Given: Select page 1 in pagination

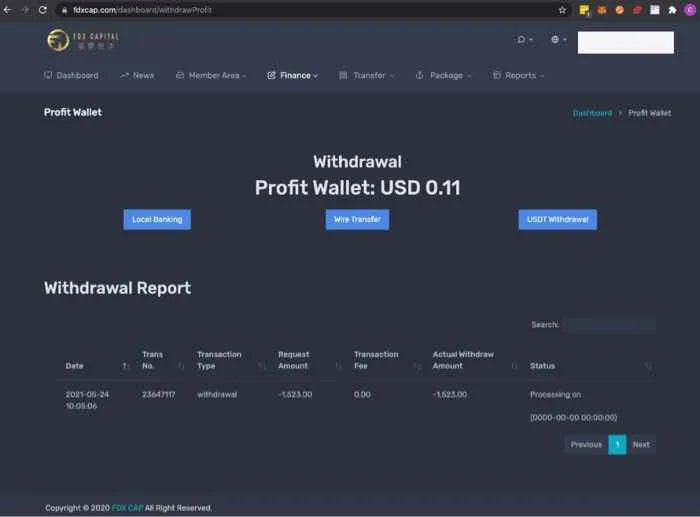Looking at the screenshot, I should click(617, 445).
